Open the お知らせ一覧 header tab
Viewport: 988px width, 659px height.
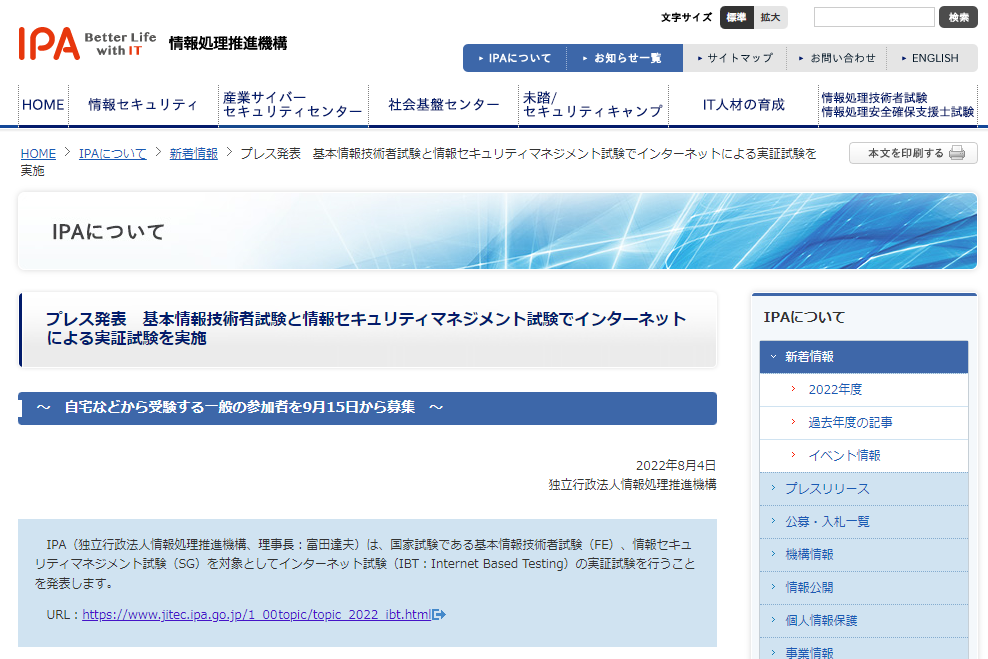(x=626, y=58)
